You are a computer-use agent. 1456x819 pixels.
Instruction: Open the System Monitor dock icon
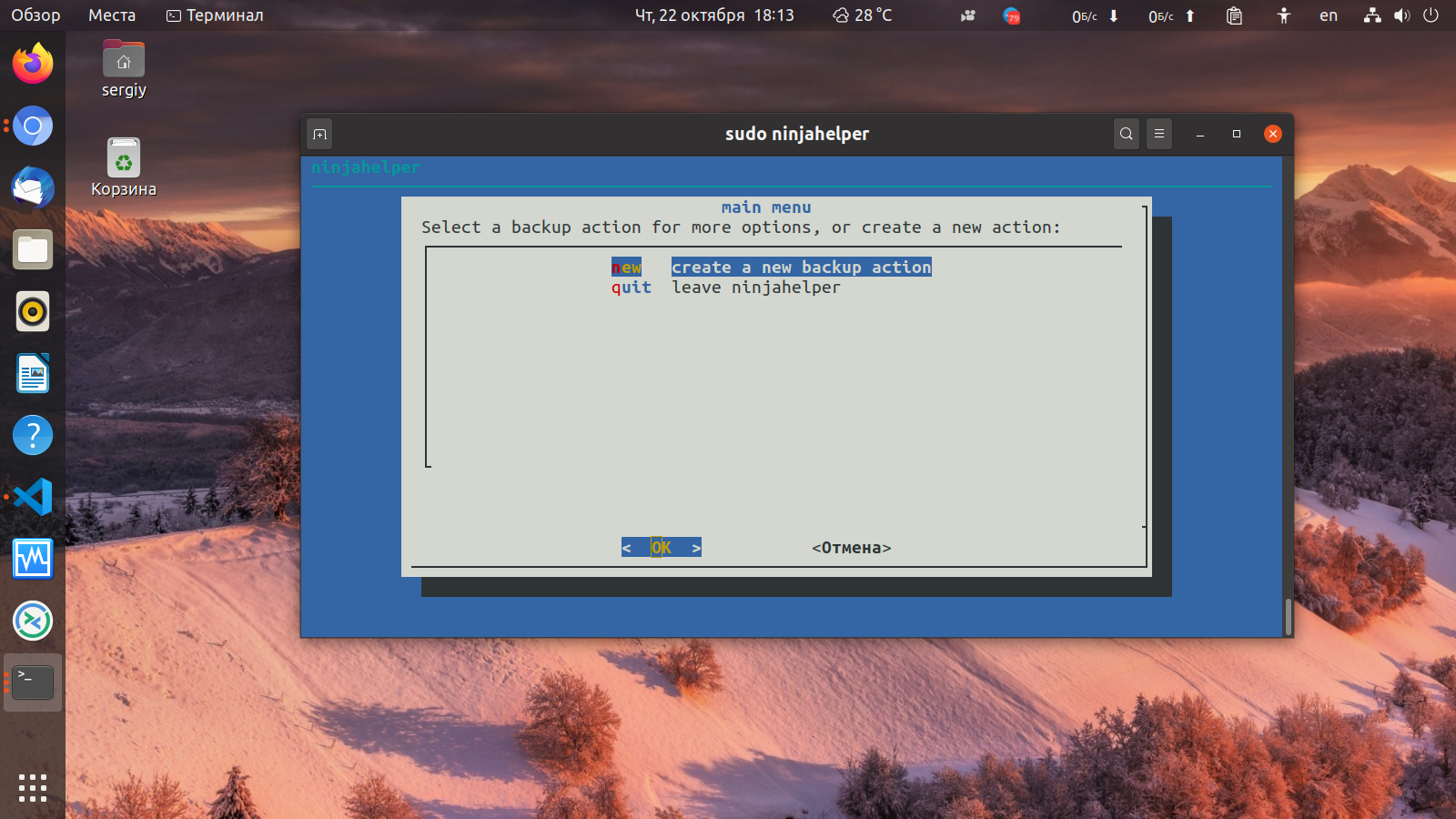point(33,559)
